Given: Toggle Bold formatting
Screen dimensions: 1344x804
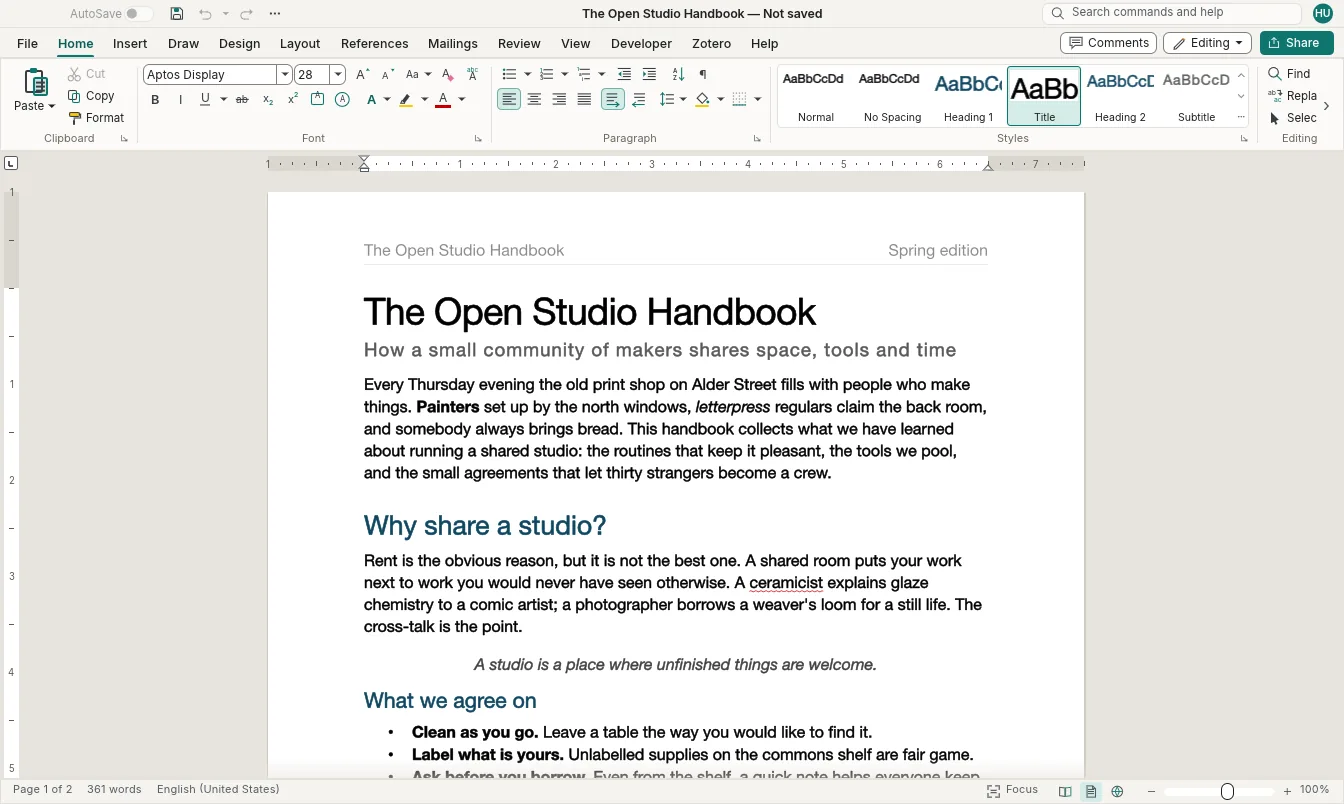Looking at the screenshot, I should click(155, 99).
